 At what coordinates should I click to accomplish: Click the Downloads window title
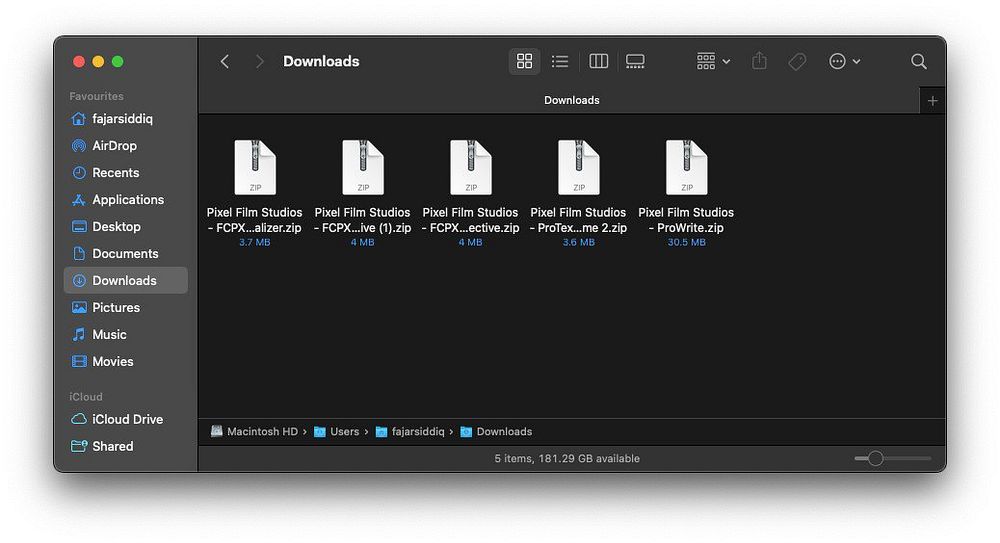pos(321,61)
